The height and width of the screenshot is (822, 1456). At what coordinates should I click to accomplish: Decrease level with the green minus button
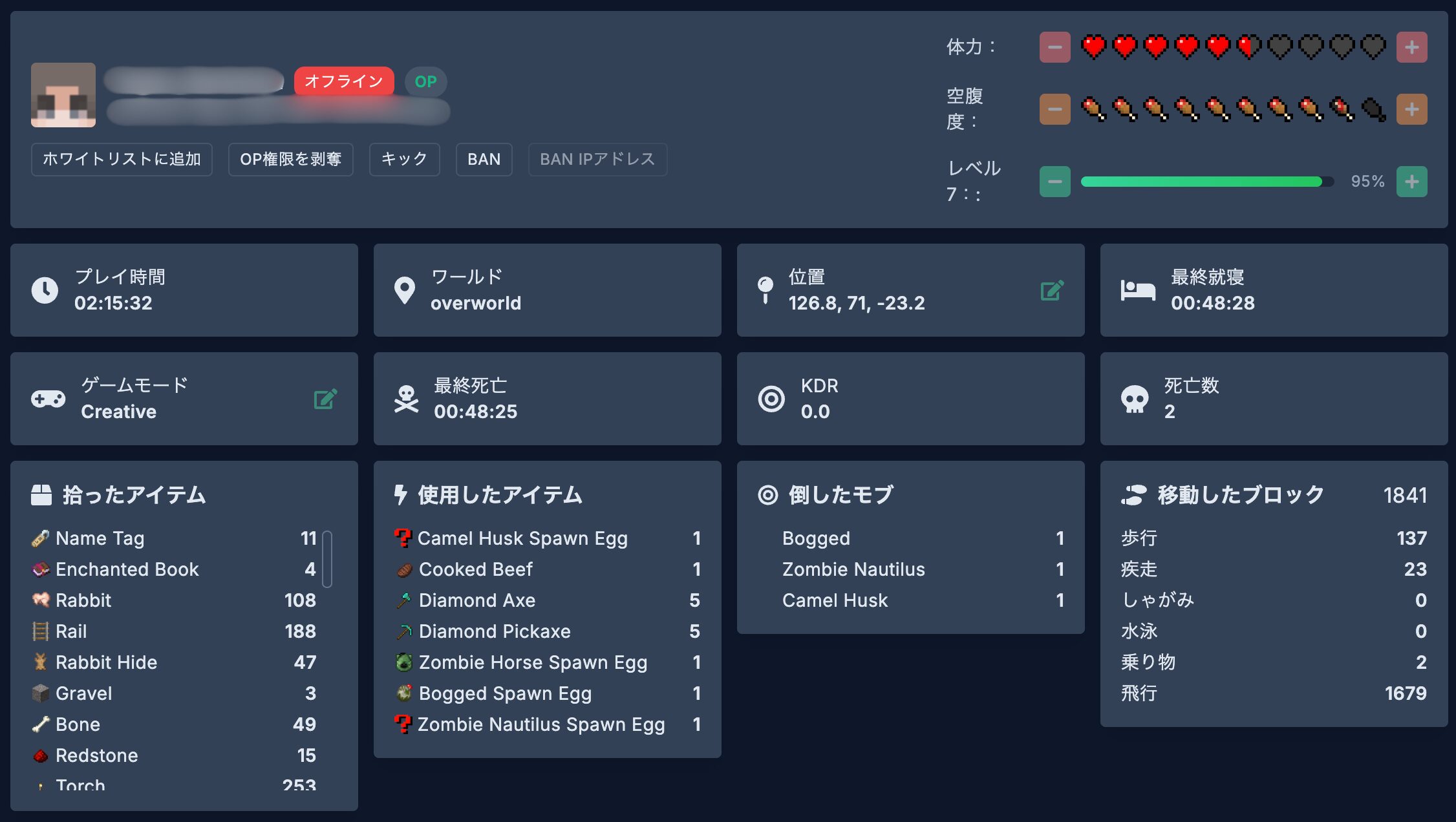tap(1055, 182)
